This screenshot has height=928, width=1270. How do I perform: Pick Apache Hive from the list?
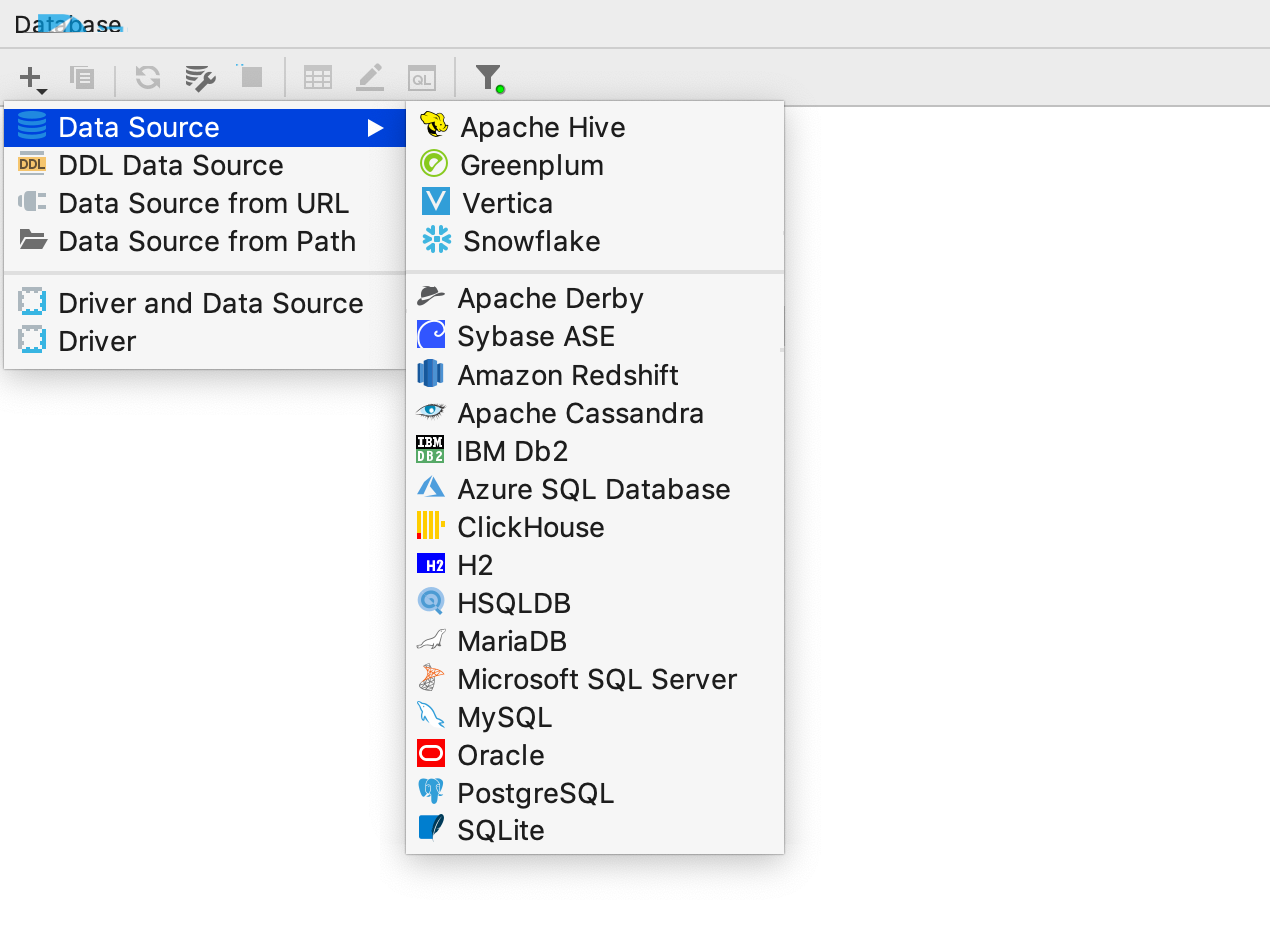click(595, 127)
